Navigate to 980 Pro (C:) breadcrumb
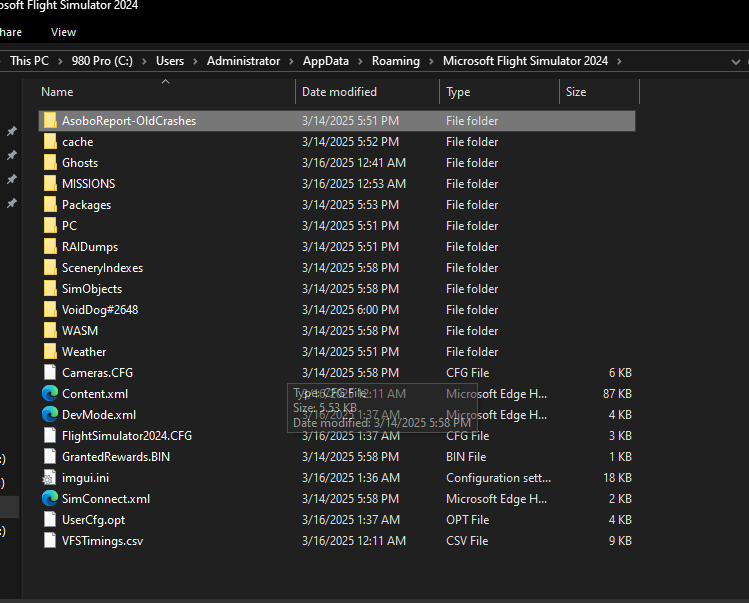 point(102,61)
